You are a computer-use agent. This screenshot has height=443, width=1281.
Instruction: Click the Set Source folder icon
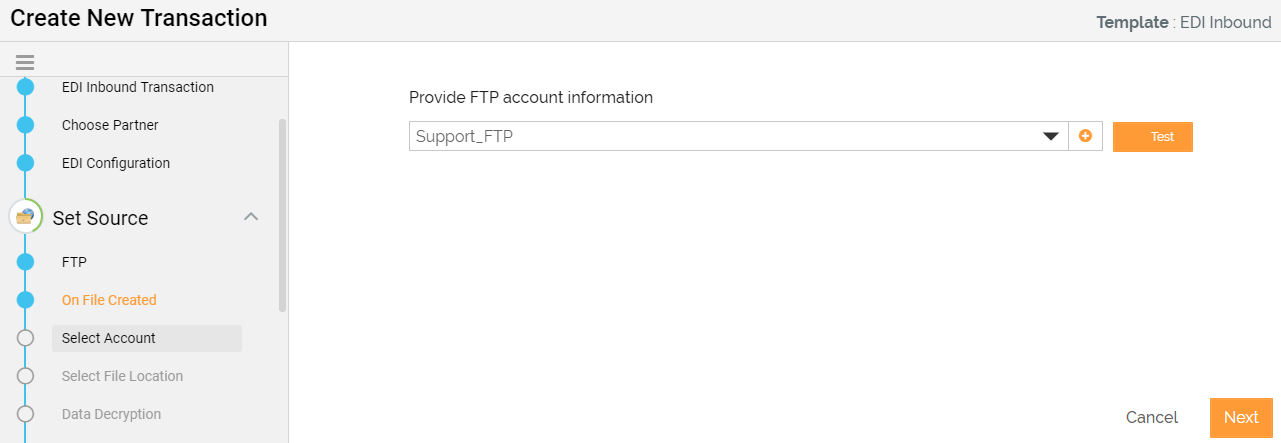pyautogui.click(x=26, y=217)
